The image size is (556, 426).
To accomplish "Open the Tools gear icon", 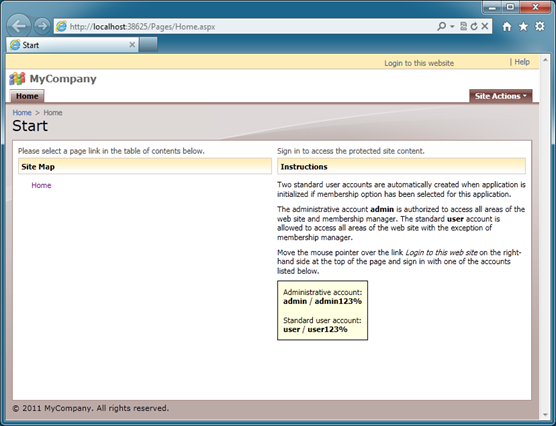I will (x=540, y=26).
